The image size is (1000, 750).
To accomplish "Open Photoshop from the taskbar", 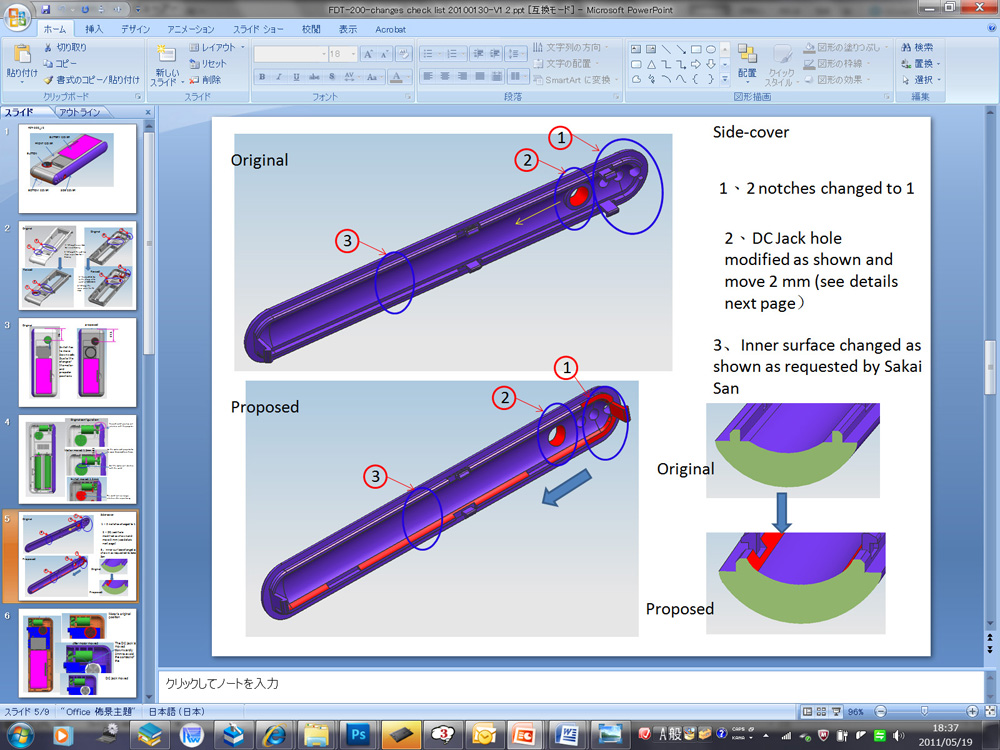I will coord(357,733).
